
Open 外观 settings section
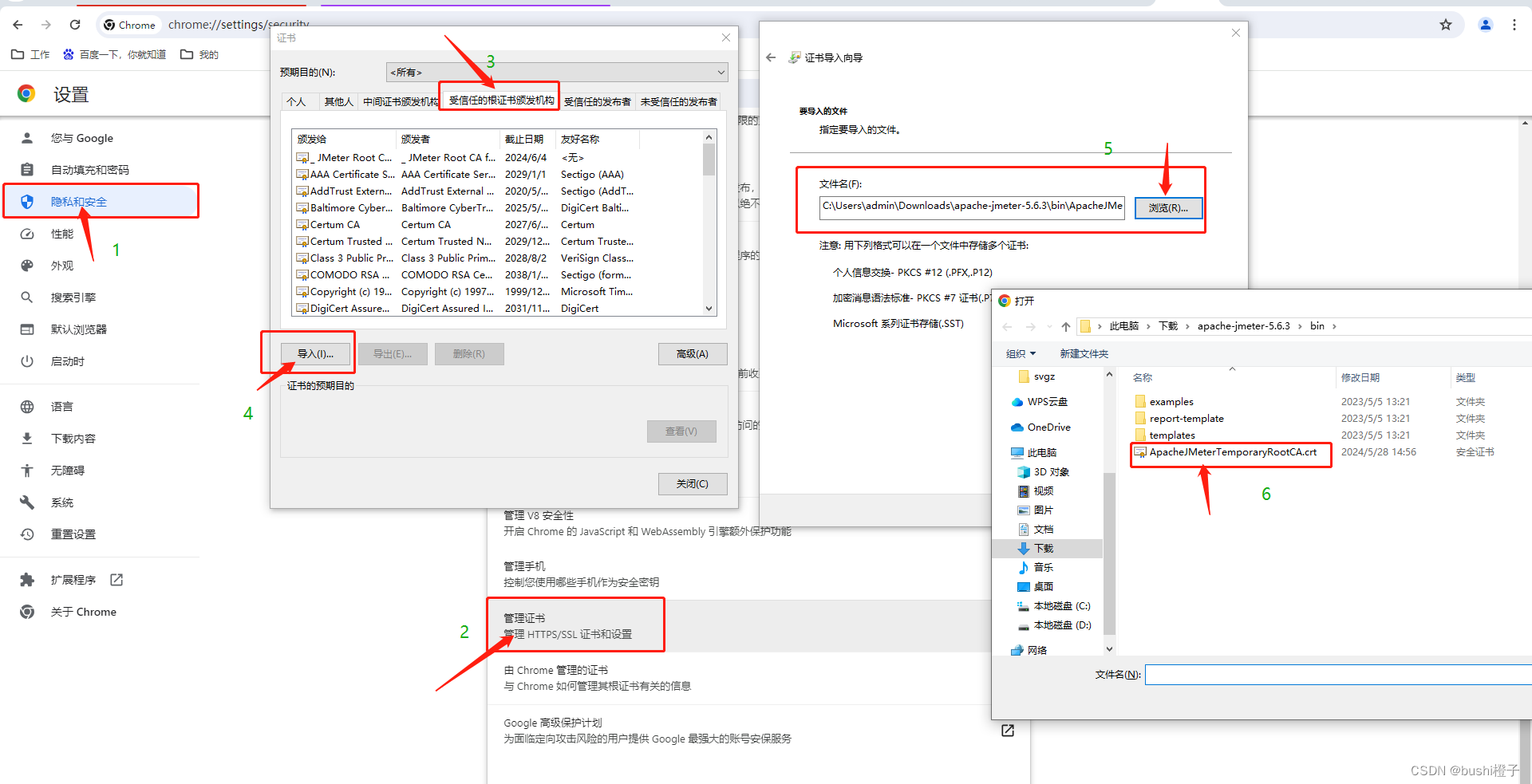[62, 266]
